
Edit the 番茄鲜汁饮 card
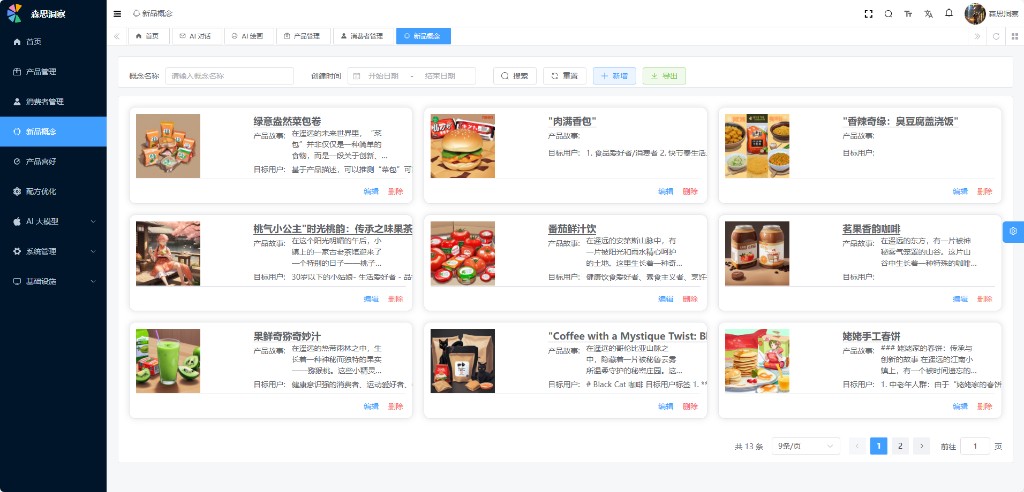tap(665, 299)
